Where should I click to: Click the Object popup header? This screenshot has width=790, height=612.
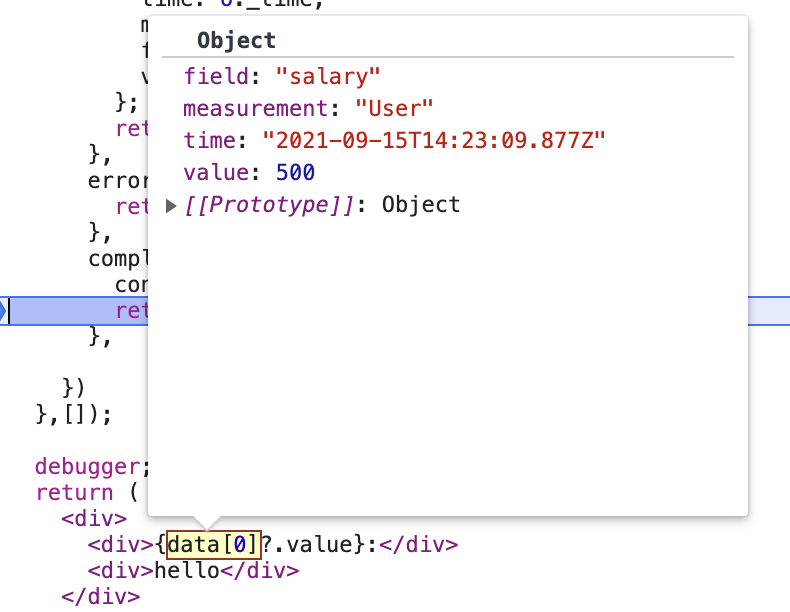pyautogui.click(x=236, y=40)
